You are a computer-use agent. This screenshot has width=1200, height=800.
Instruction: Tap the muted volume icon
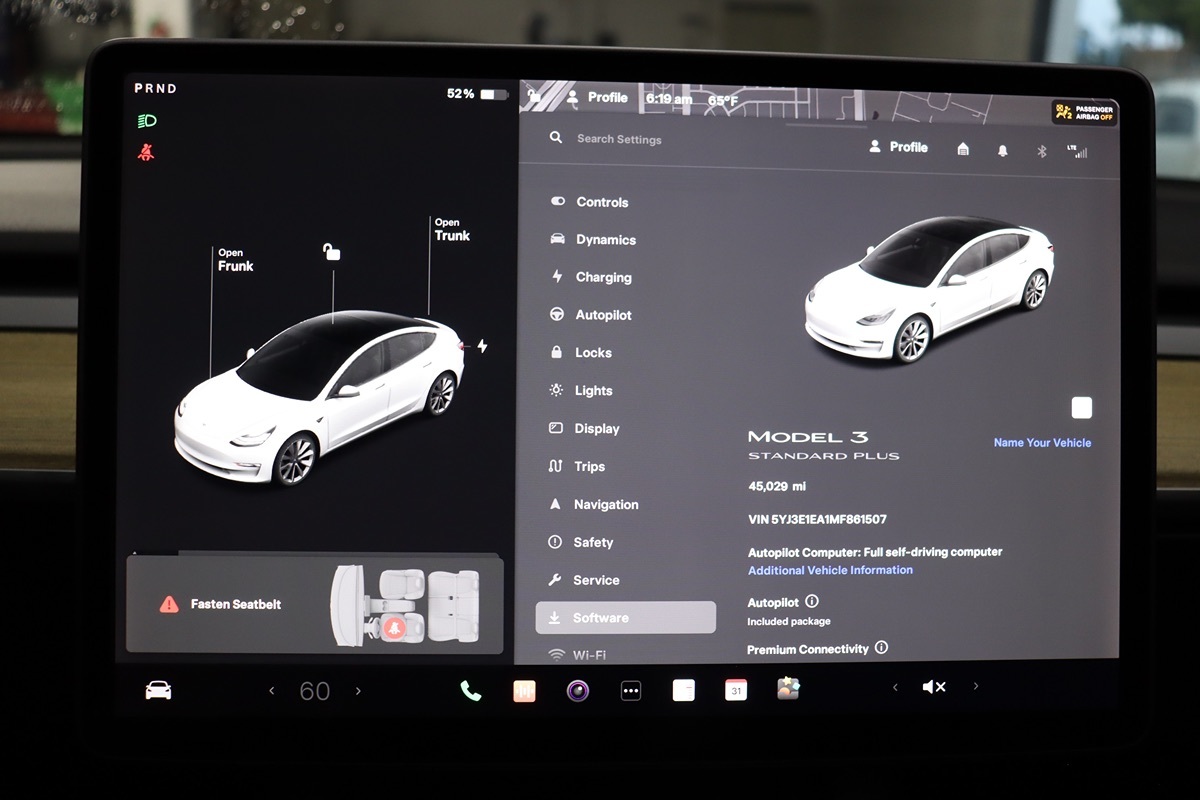tap(934, 687)
